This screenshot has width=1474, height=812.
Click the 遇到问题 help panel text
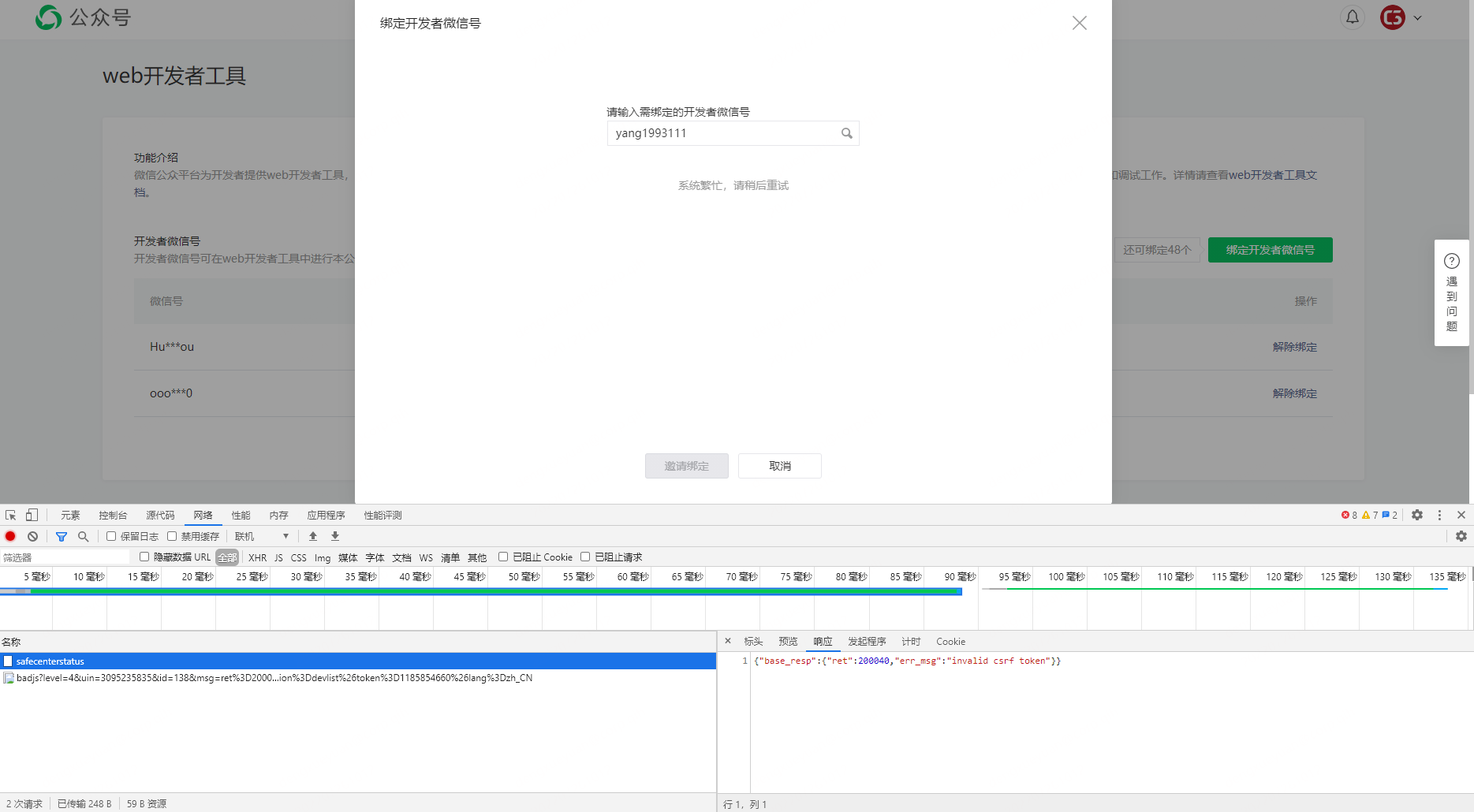pos(1452,304)
